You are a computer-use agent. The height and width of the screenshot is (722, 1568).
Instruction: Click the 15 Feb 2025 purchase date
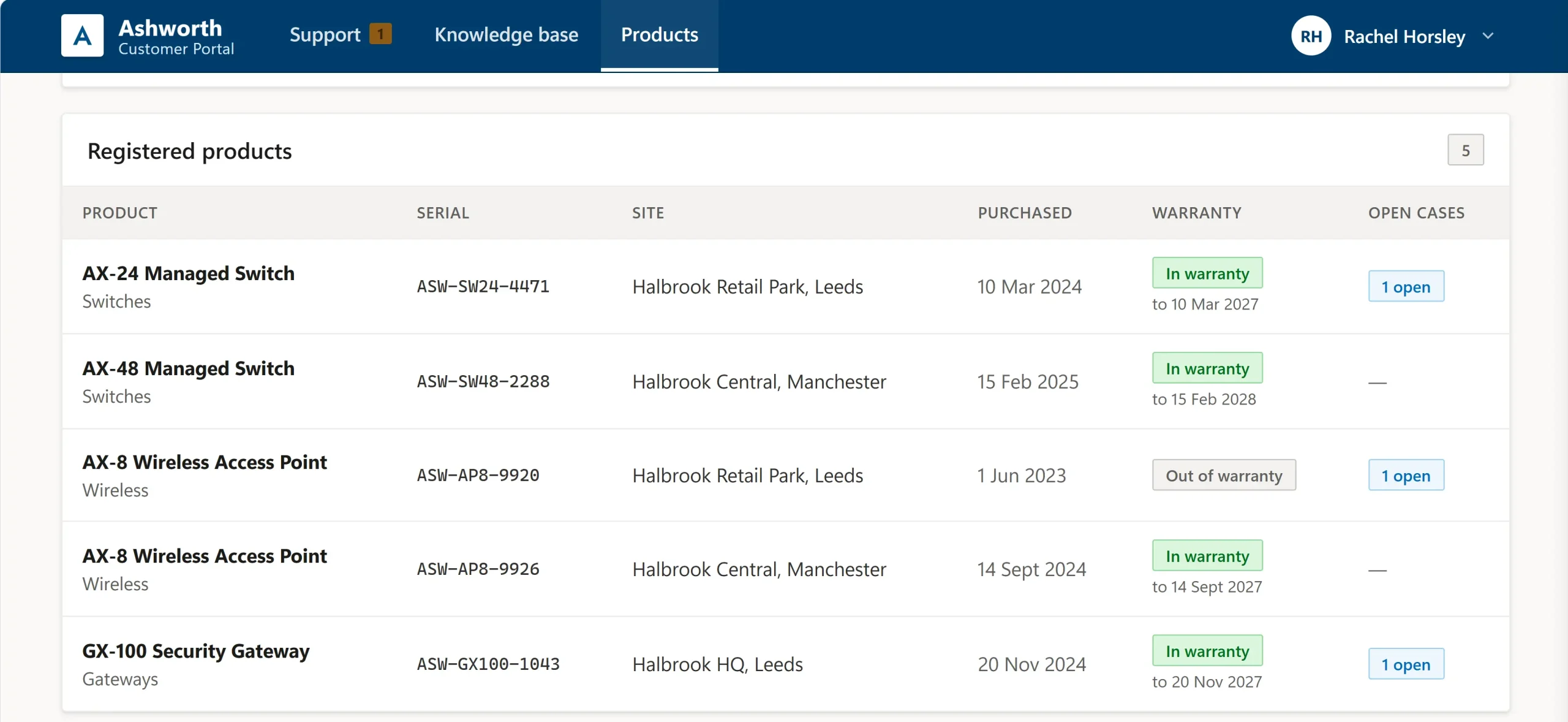pos(1028,381)
